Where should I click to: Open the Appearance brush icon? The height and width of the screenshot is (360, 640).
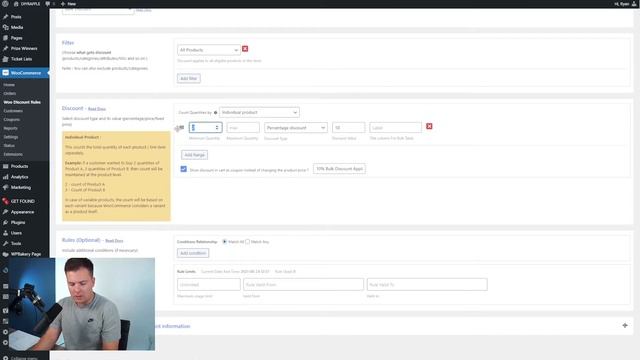click(x=5, y=212)
